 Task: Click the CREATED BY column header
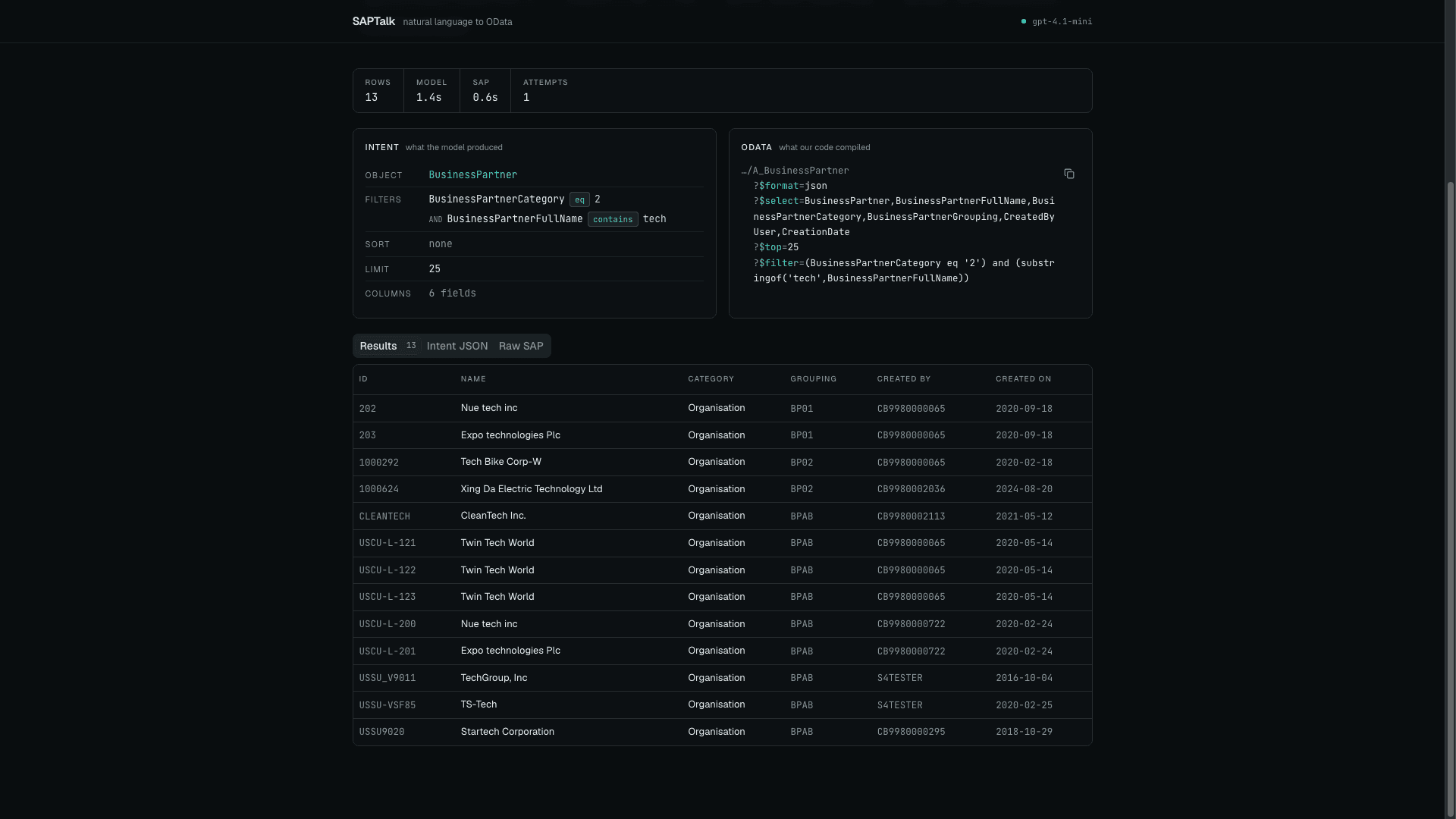[x=903, y=379]
